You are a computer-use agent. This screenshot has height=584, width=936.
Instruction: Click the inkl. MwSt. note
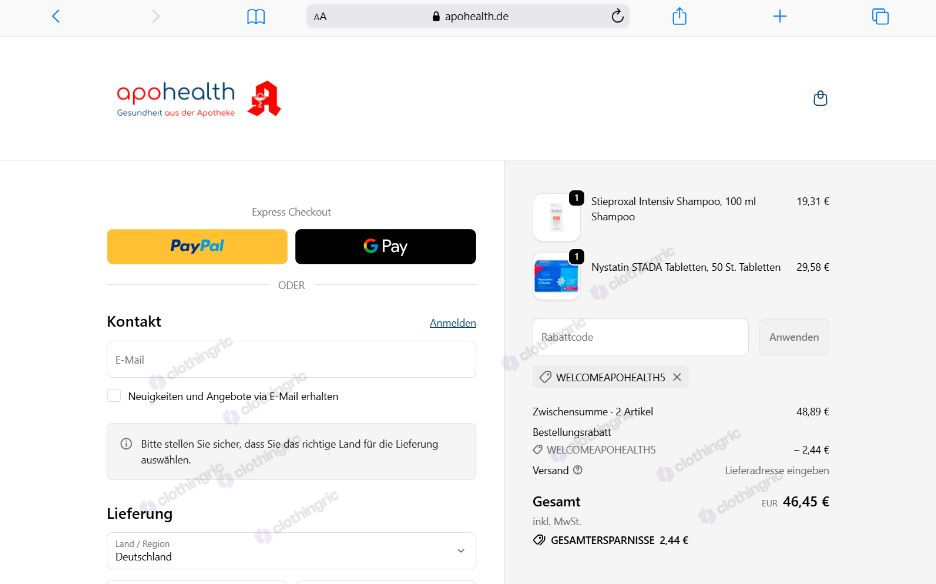pos(556,521)
